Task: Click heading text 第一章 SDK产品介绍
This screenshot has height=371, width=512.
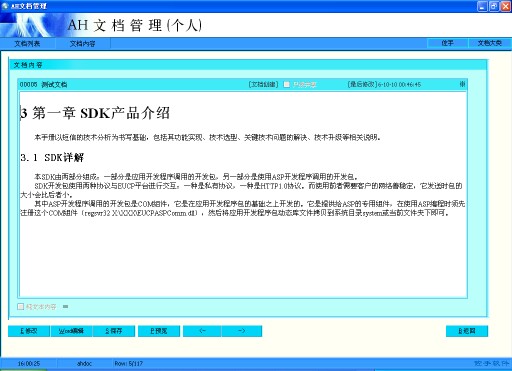Action: pyautogui.click(x=101, y=113)
